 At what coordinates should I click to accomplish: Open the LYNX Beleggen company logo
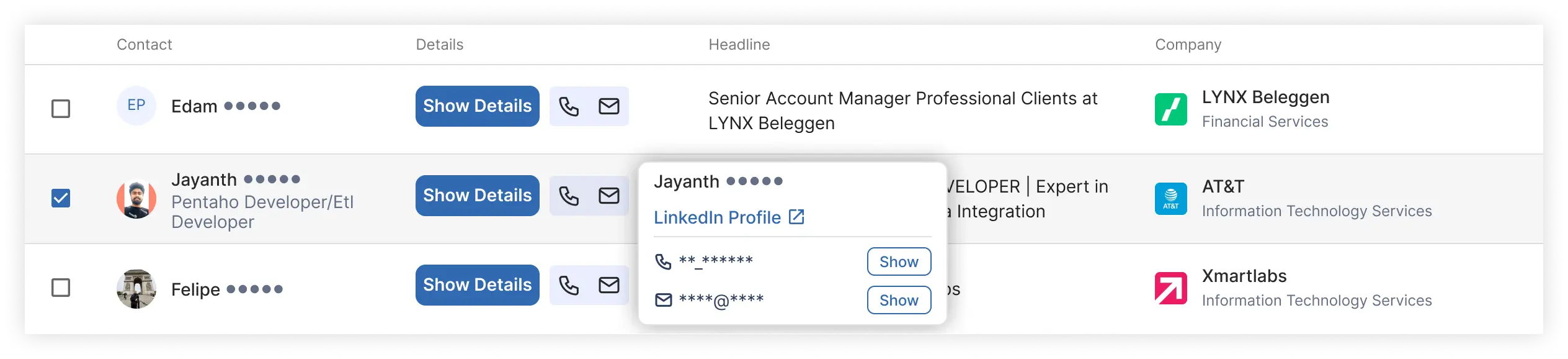tap(1170, 109)
